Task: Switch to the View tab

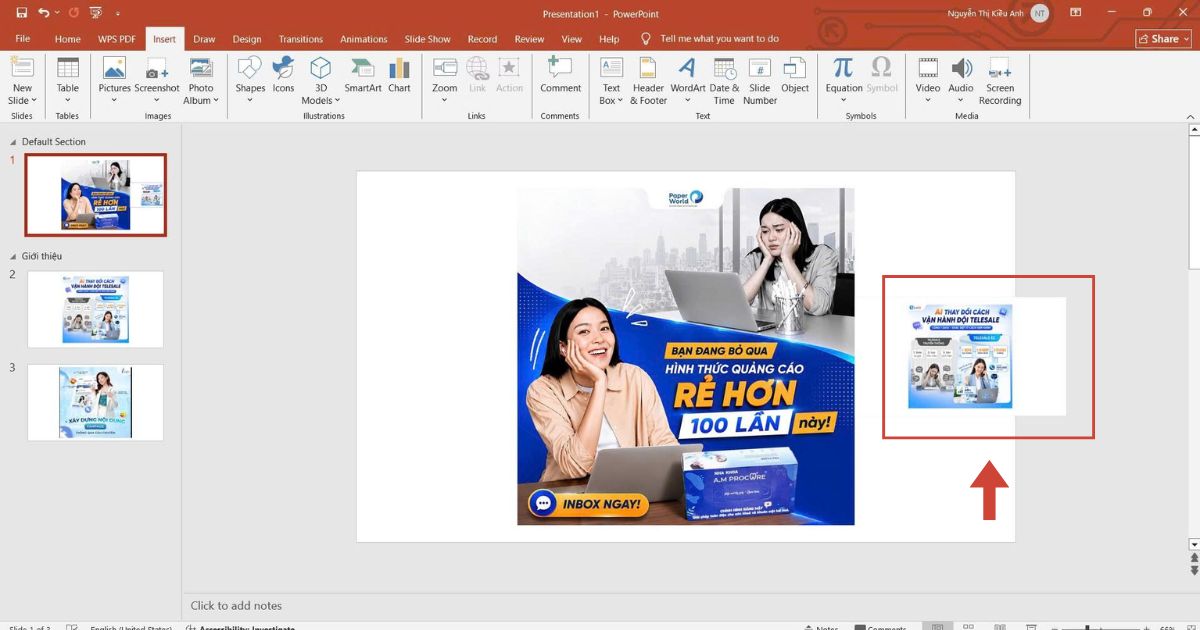Action: (x=572, y=39)
